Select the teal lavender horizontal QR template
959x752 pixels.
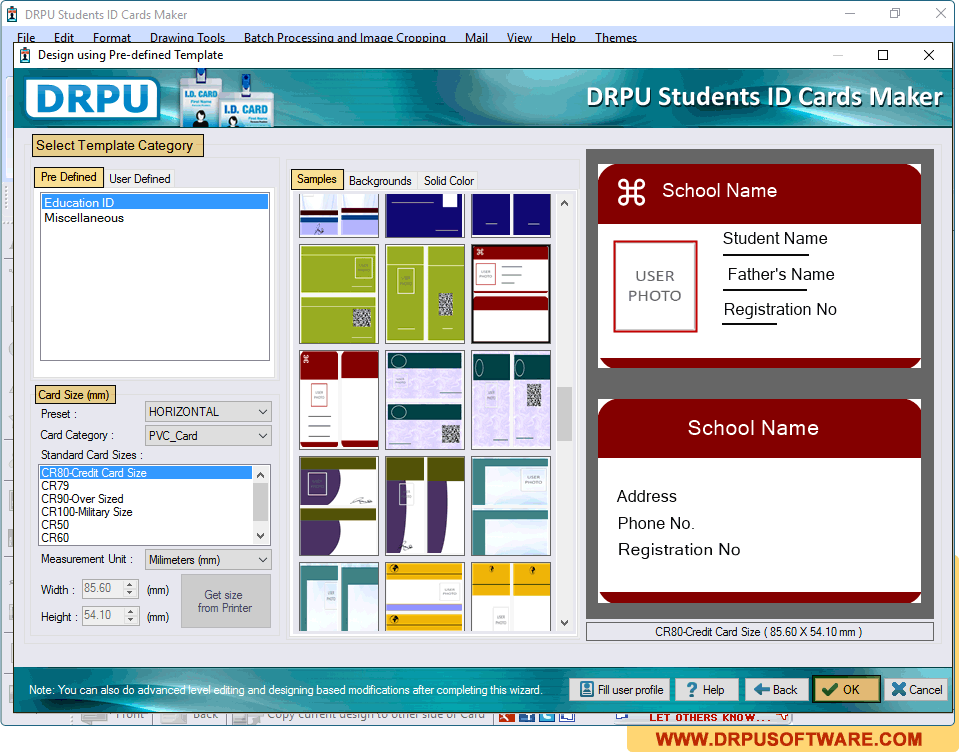tap(425, 400)
